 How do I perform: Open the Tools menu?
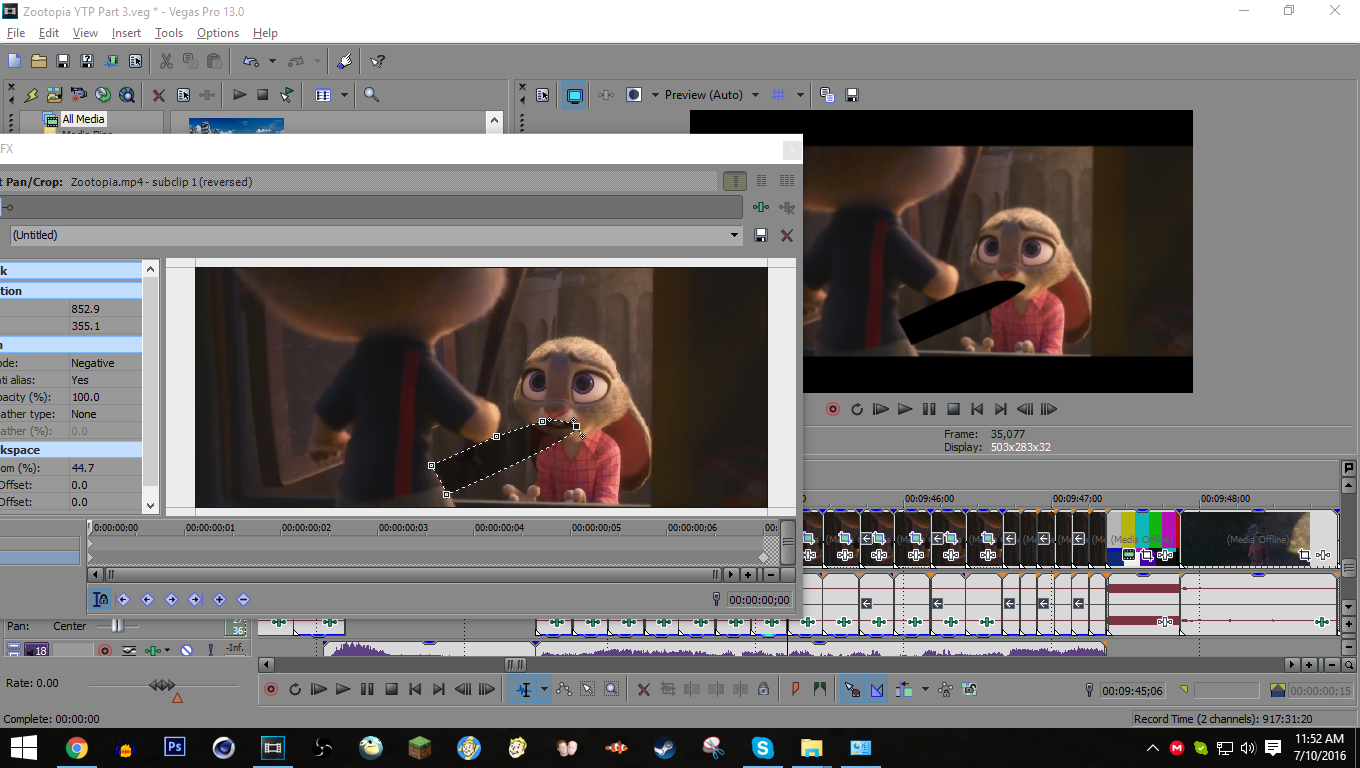pos(169,33)
